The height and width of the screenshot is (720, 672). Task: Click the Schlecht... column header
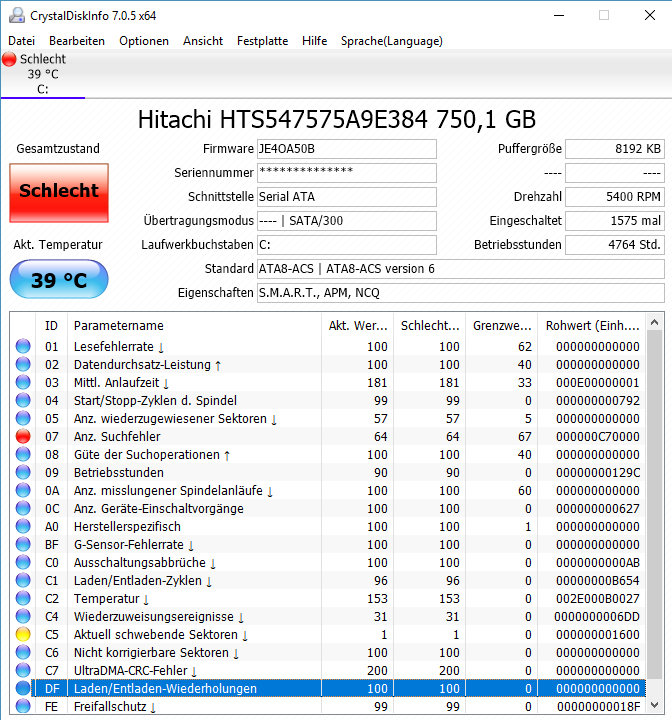point(429,326)
